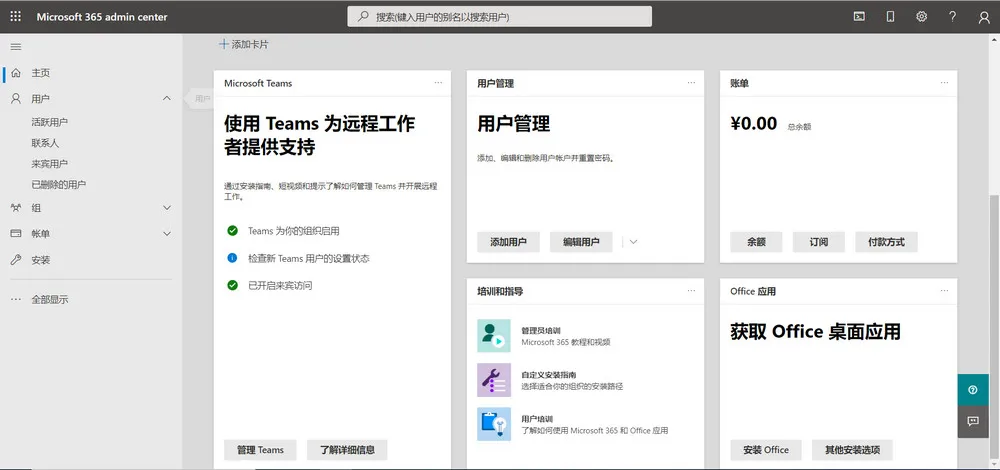The width and height of the screenshot is (1000, 470).
Task: Open the app launcher waffle icon
Action: pos(16,17)
